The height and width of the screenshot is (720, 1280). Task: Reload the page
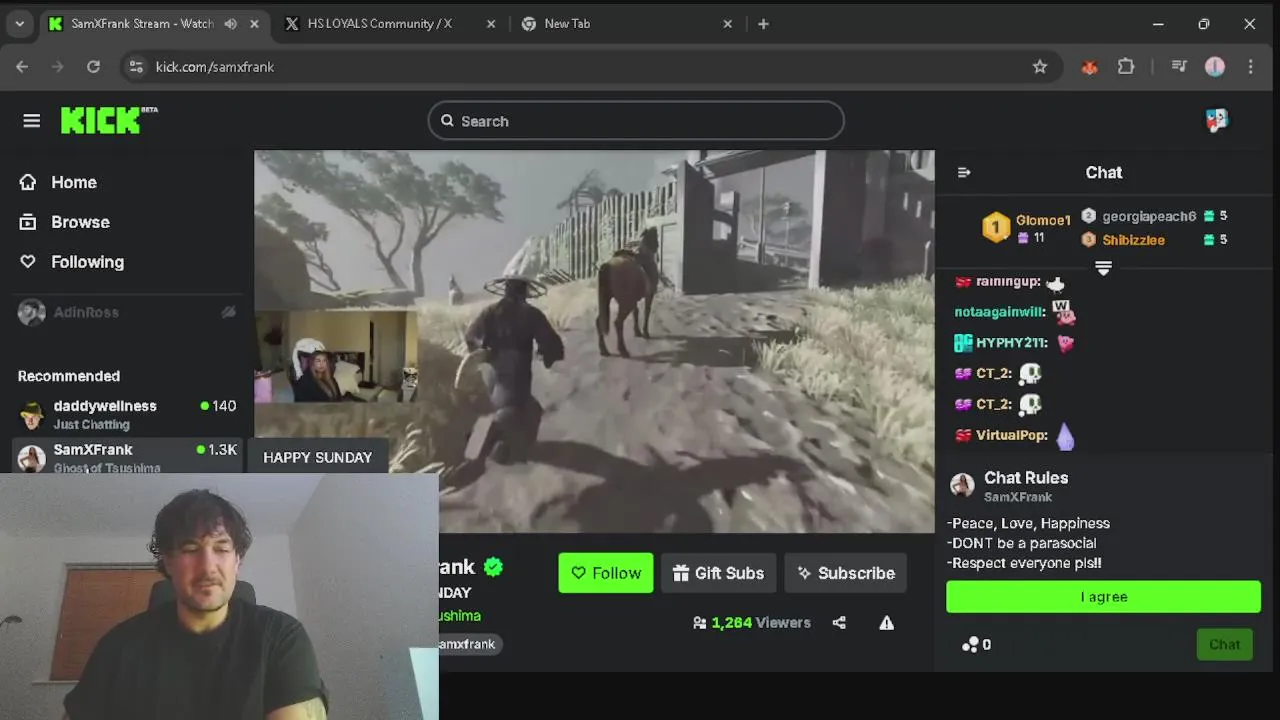point(93,67)
